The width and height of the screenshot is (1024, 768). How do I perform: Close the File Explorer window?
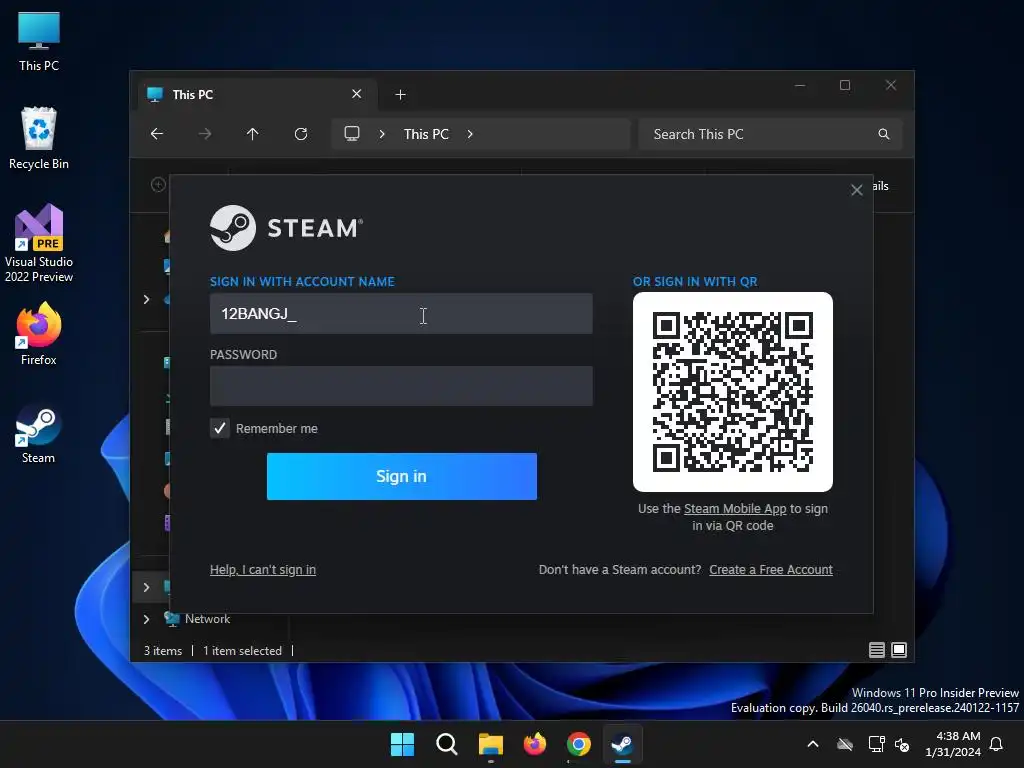(x=891, y=86)
